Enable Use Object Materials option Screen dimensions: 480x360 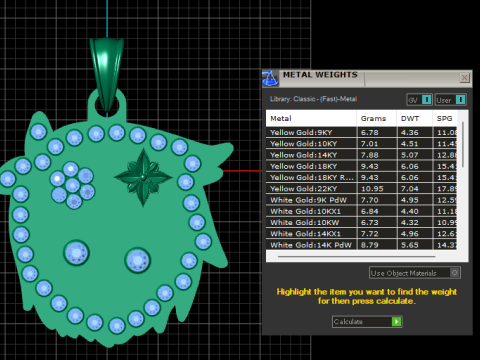pos(415,273)
